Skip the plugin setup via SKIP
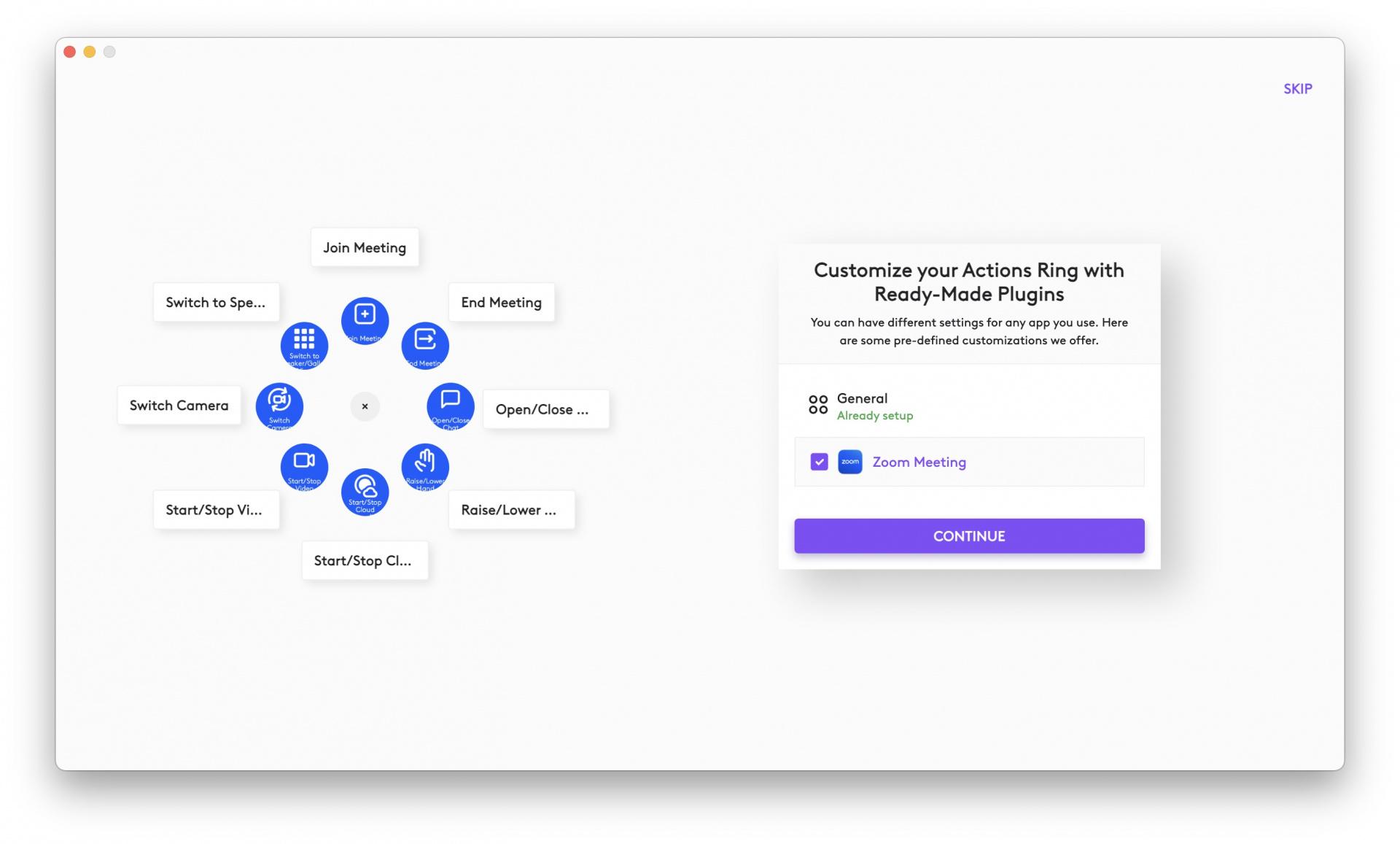Image resolution: width=1400 pixels, height=844 pixels. (1298, 88)
